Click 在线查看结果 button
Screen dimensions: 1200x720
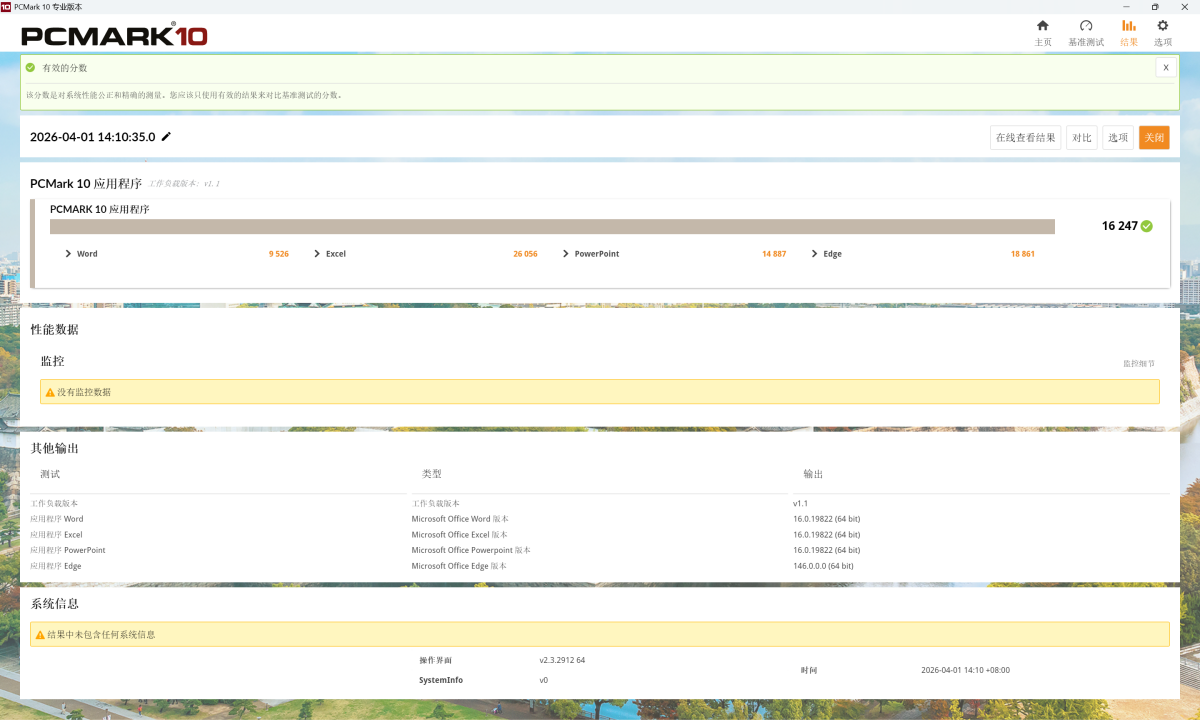pos(1026,138)
